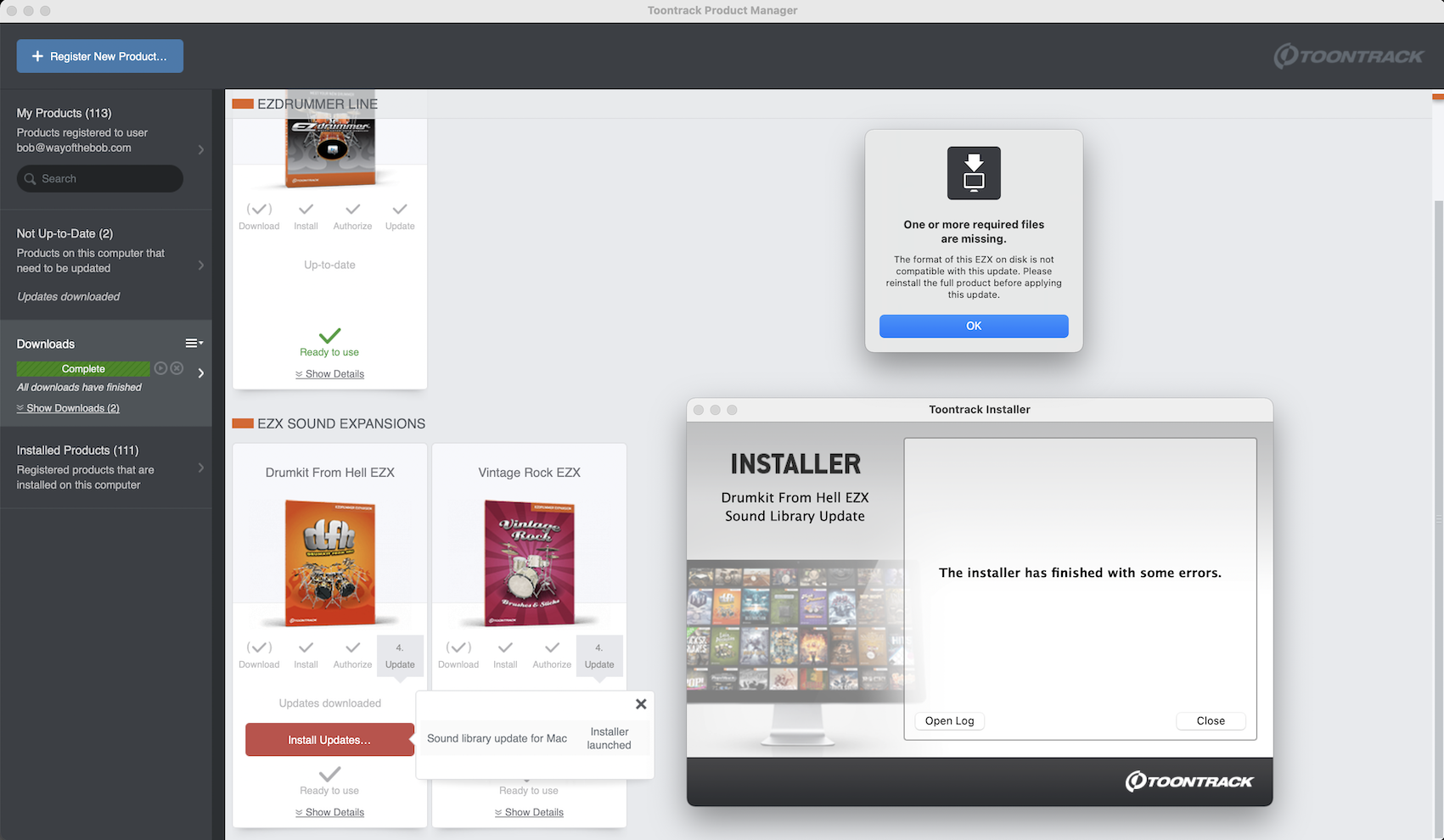Click Drumkit From Hell EZX Download step checkmark
1444x840 pixels.
pos(259,648)
